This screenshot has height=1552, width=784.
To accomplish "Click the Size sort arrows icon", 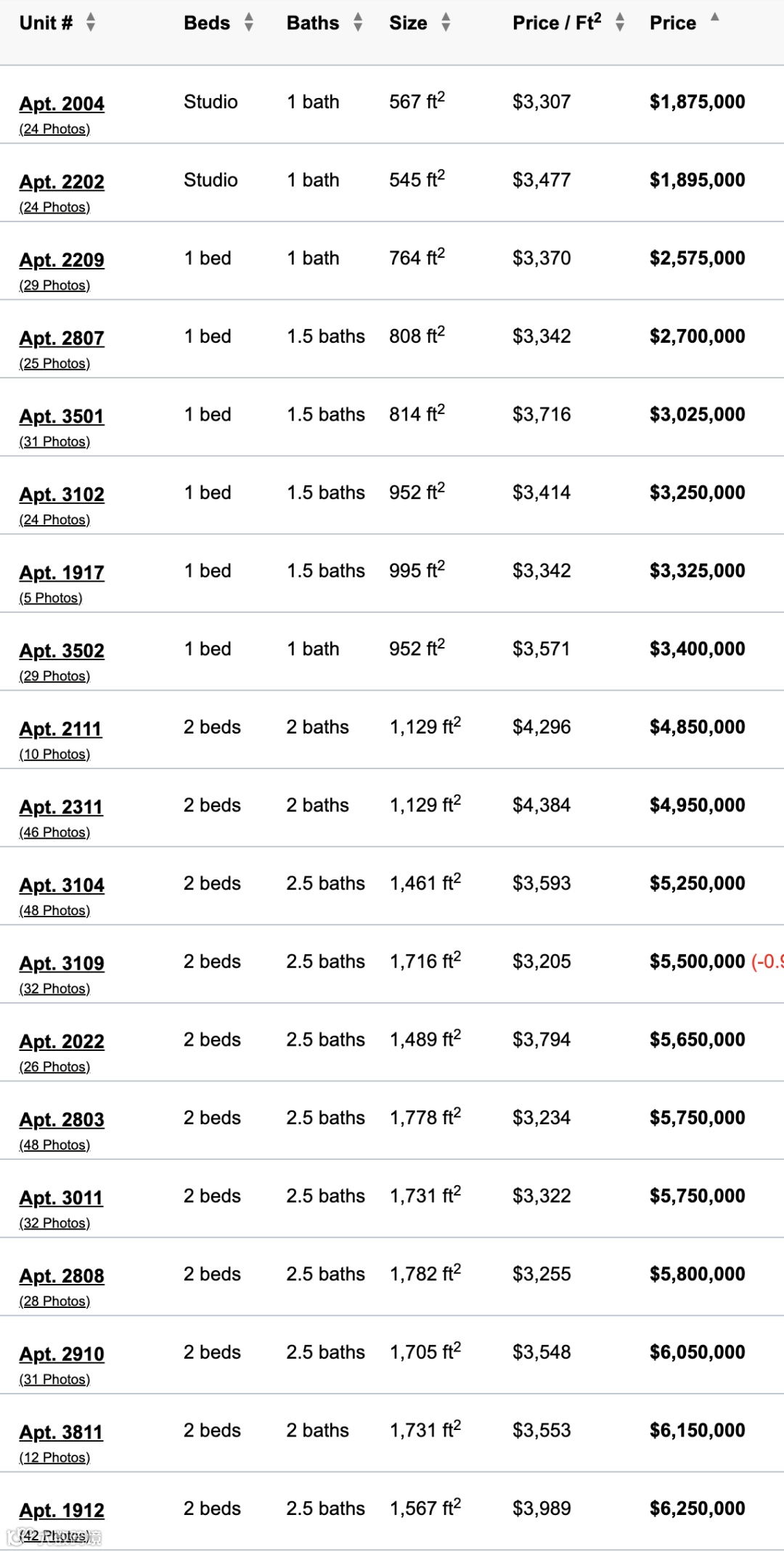I will 446,23.
